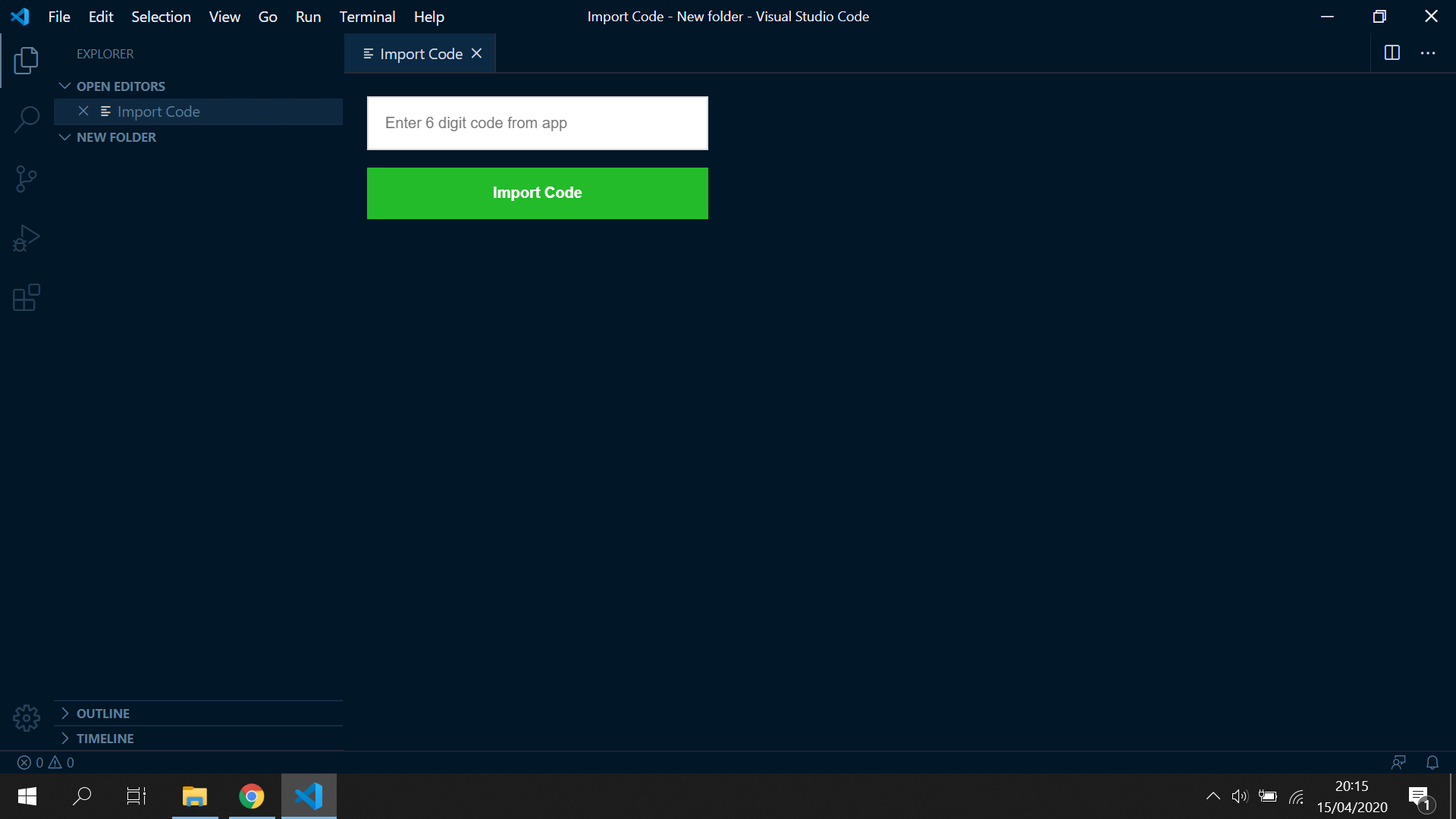The height and width of the screenshot is (819, 1456).
Task: Open Manage gear settings icon
Action: click(x=26, y=717)
